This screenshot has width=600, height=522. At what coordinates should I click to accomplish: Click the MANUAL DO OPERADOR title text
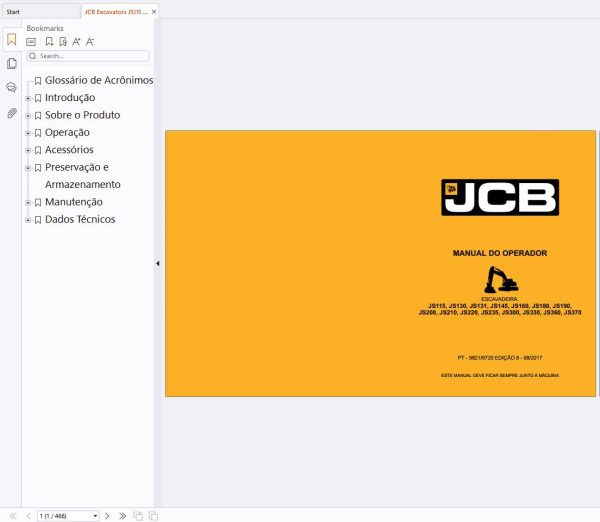point(500,253)
